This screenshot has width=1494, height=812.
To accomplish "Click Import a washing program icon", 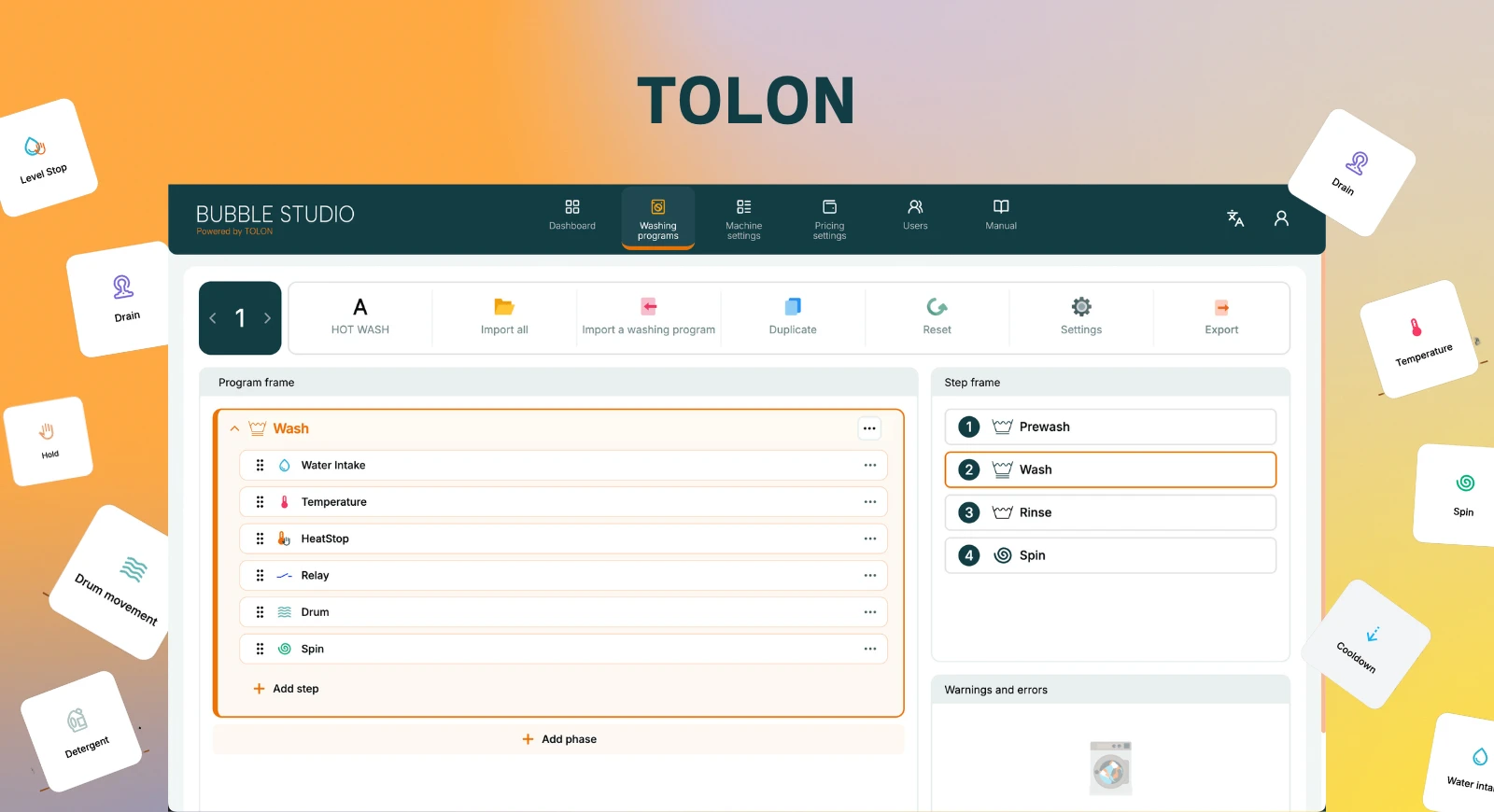I will tap(649, 306).
